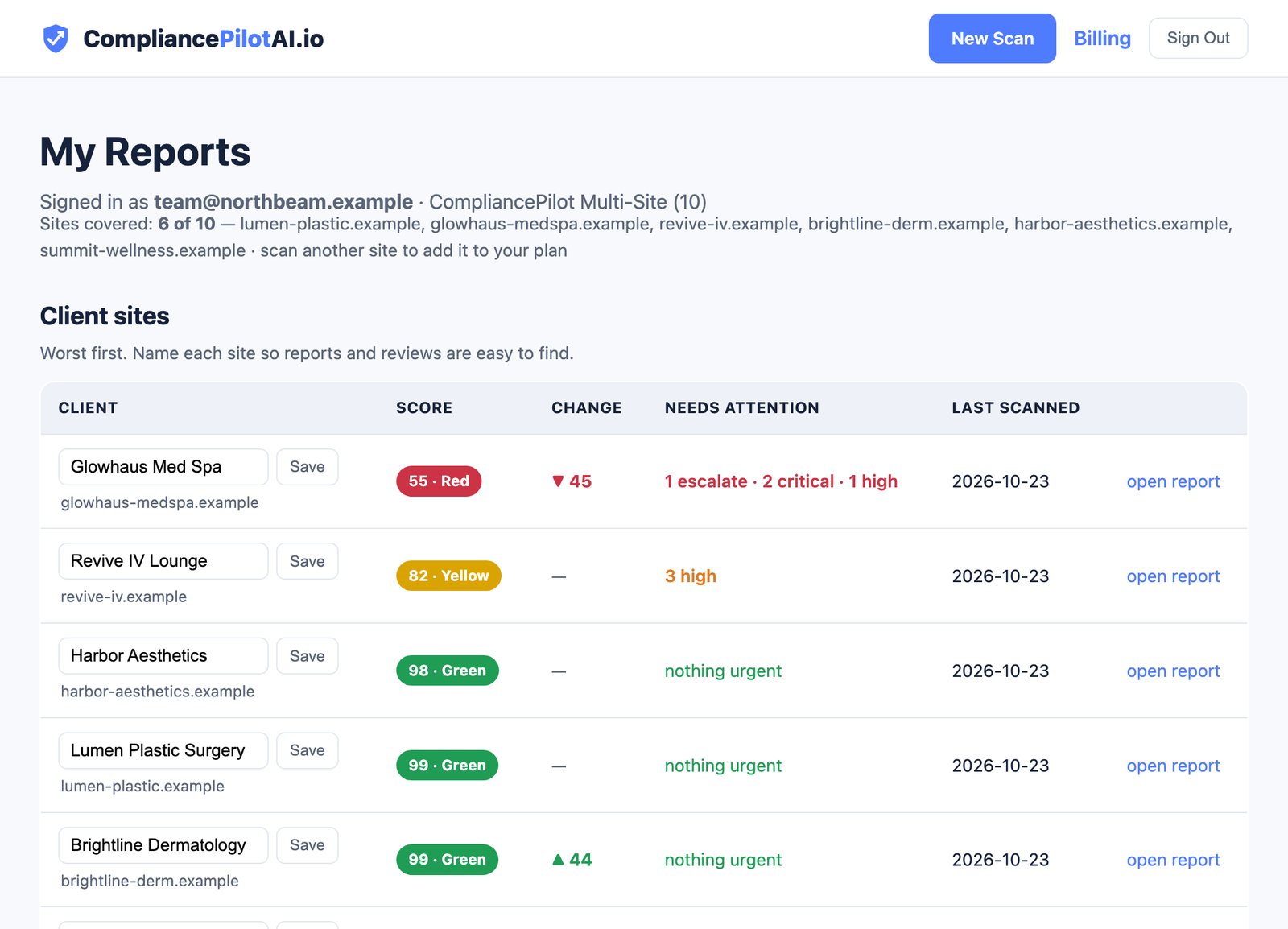Screen dimensions: 1288x929
Task: Click the CompliancePilot shield logo icon
Action: click(56, 39)
